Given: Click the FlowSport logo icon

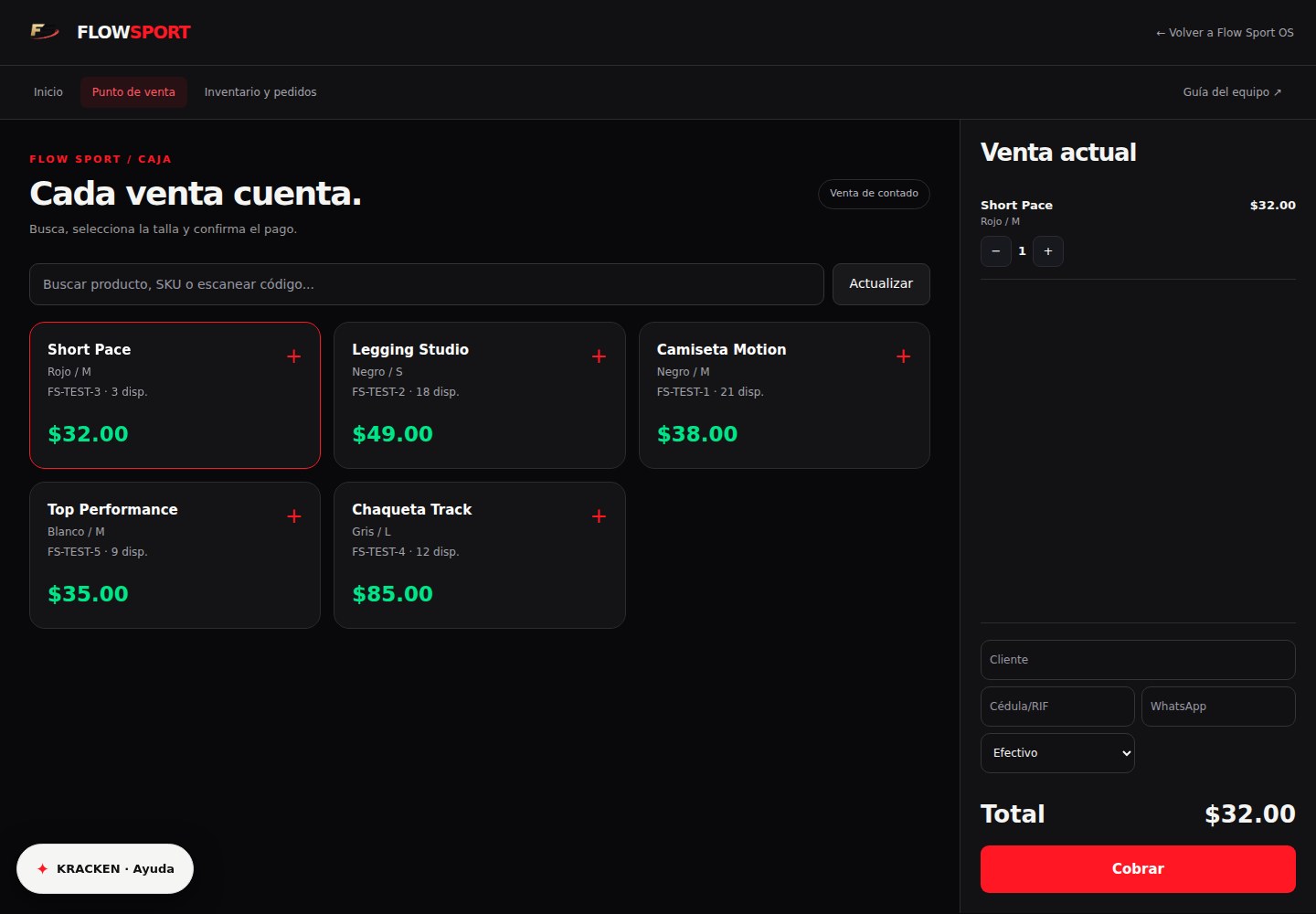Looking at the screenshot, I should click(45, 32).
